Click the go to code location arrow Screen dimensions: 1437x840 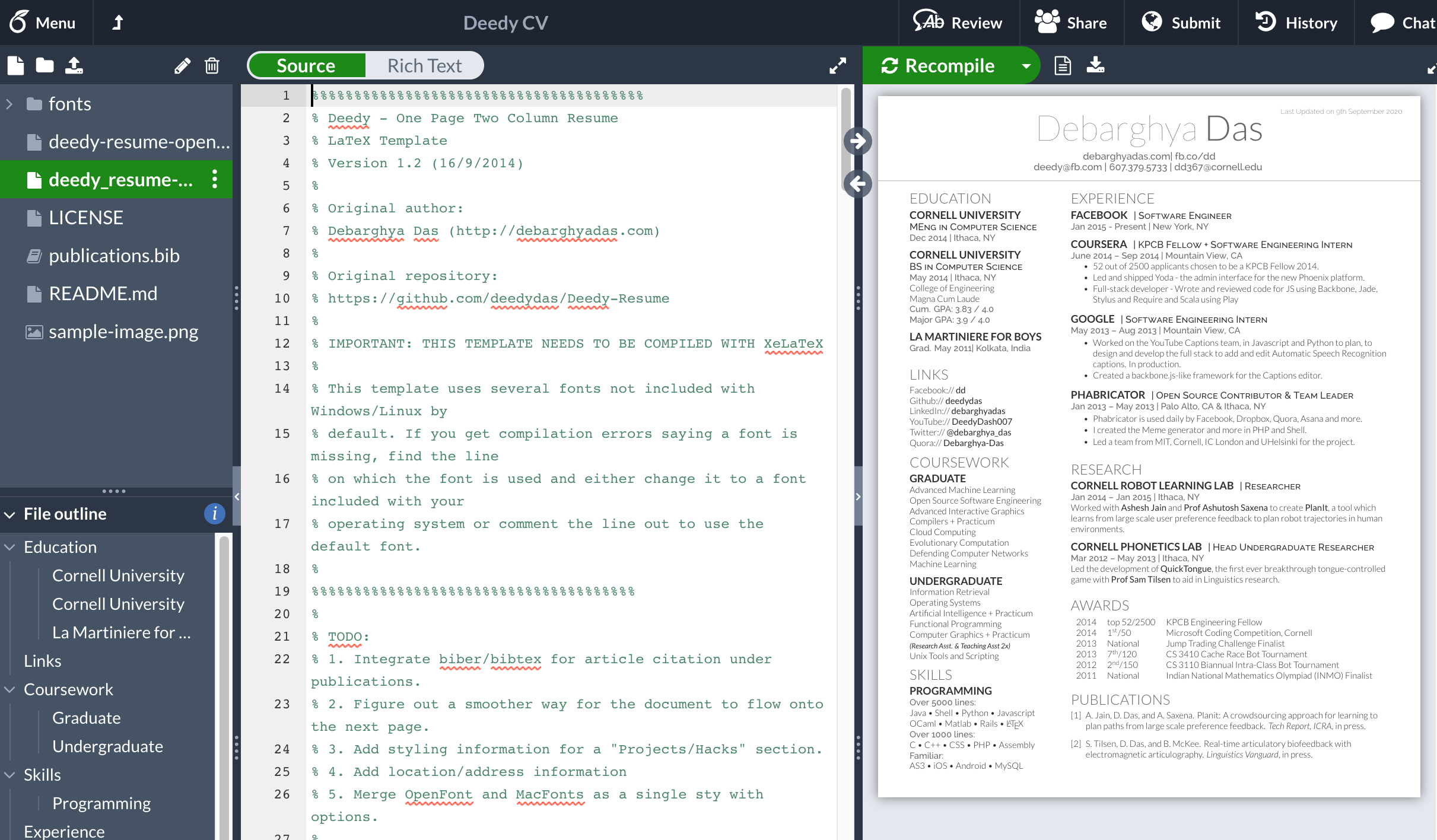click(858, 184)
